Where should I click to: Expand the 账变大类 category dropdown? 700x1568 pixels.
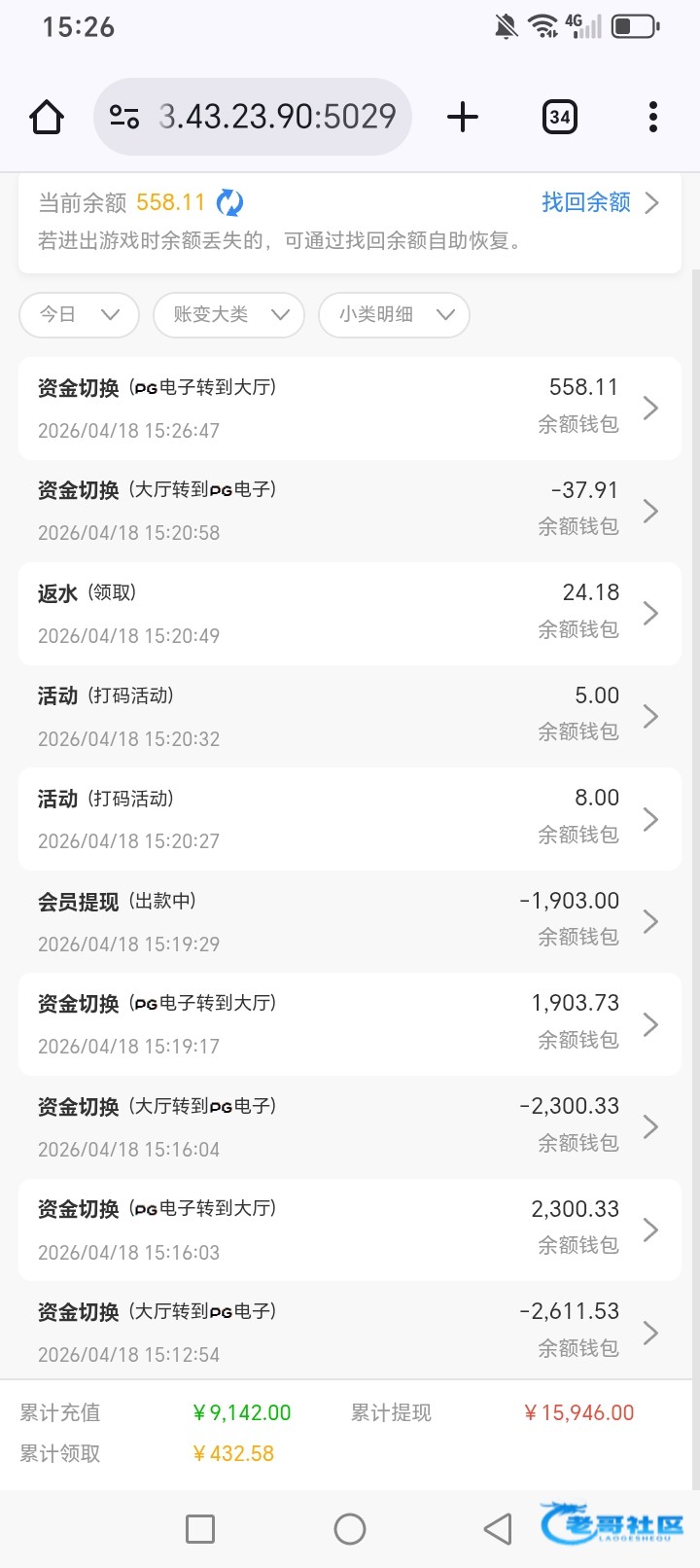click(229, 314)
